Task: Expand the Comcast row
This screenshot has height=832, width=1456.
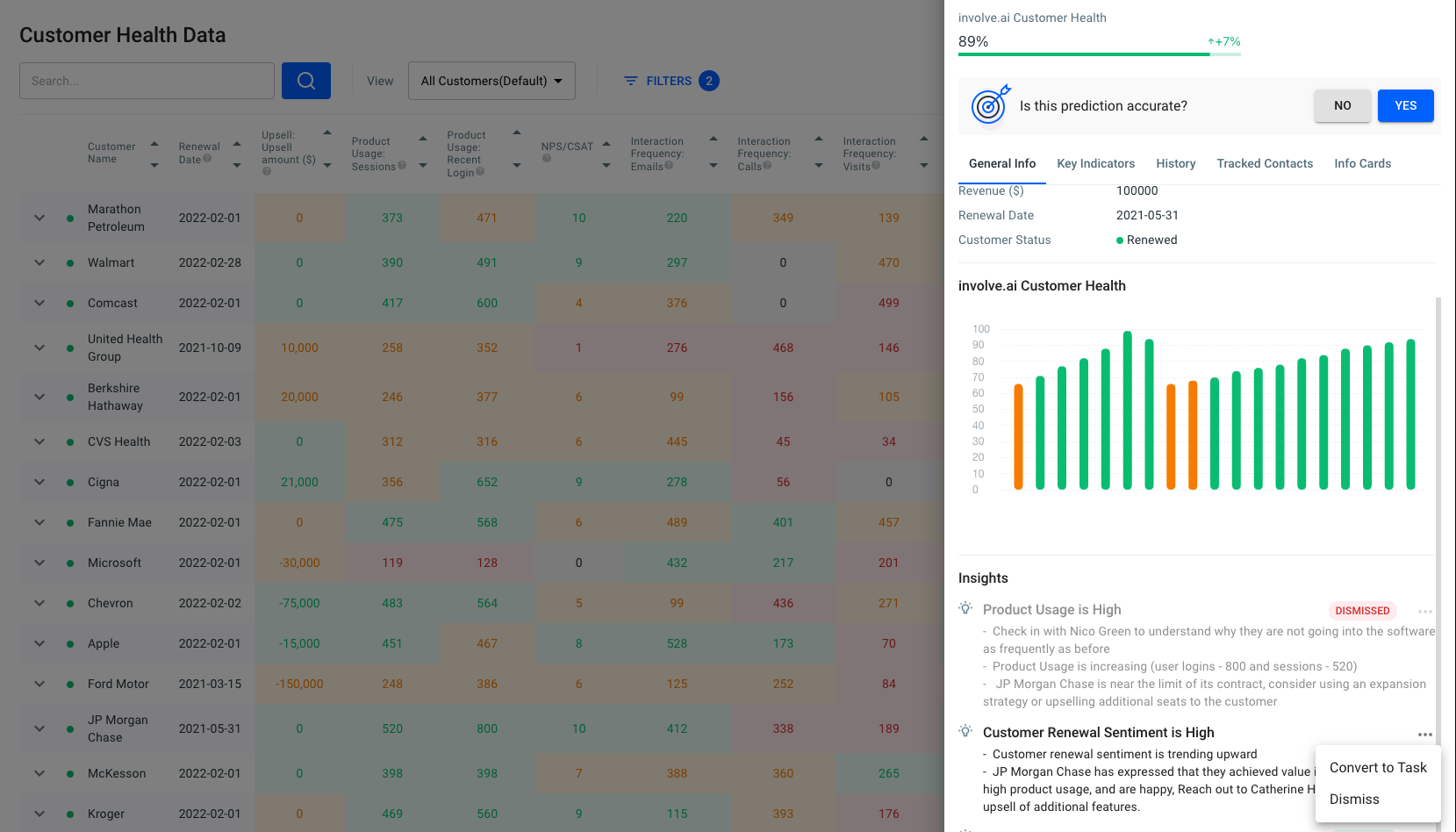Action: click(39, 303)
